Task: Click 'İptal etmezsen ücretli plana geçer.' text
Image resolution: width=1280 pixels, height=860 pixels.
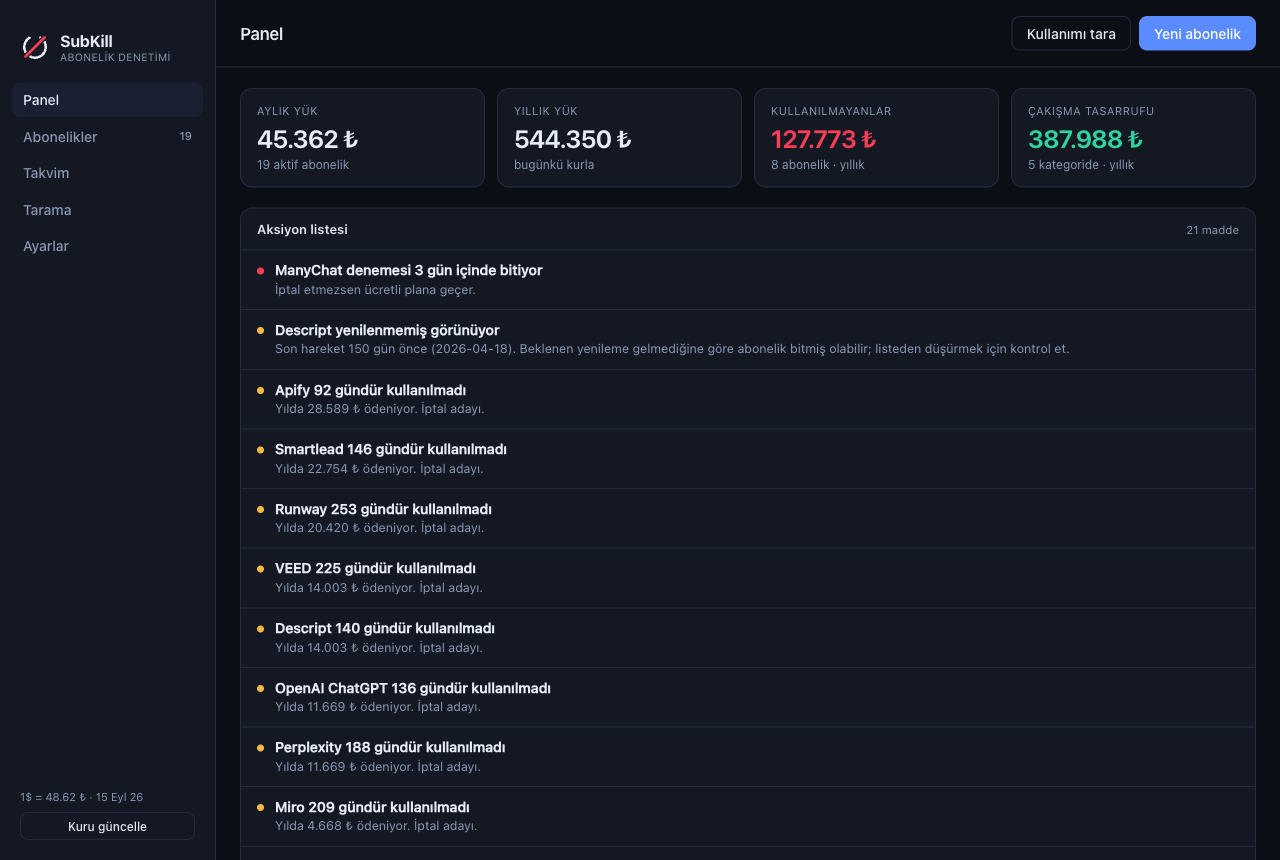Action: (375, 290)
